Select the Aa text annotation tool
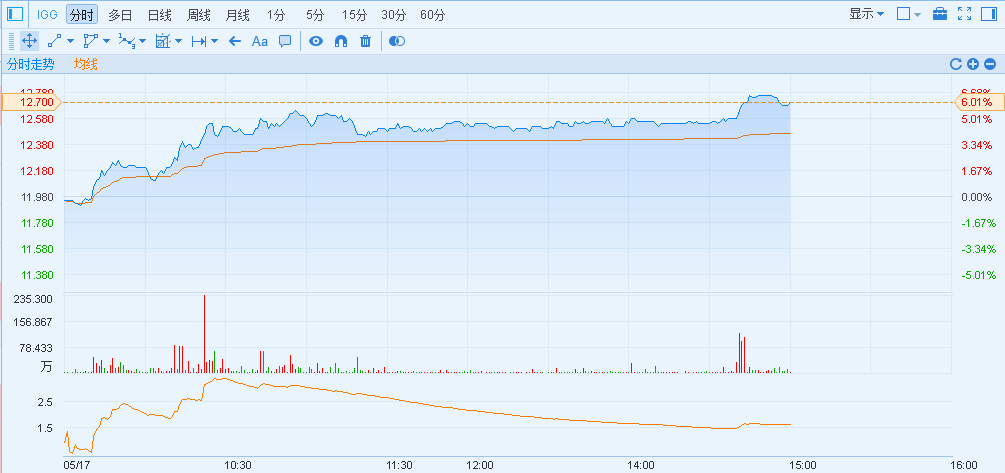The height and width of the screenshot is (473, 1005). click(x=260, y=41)
